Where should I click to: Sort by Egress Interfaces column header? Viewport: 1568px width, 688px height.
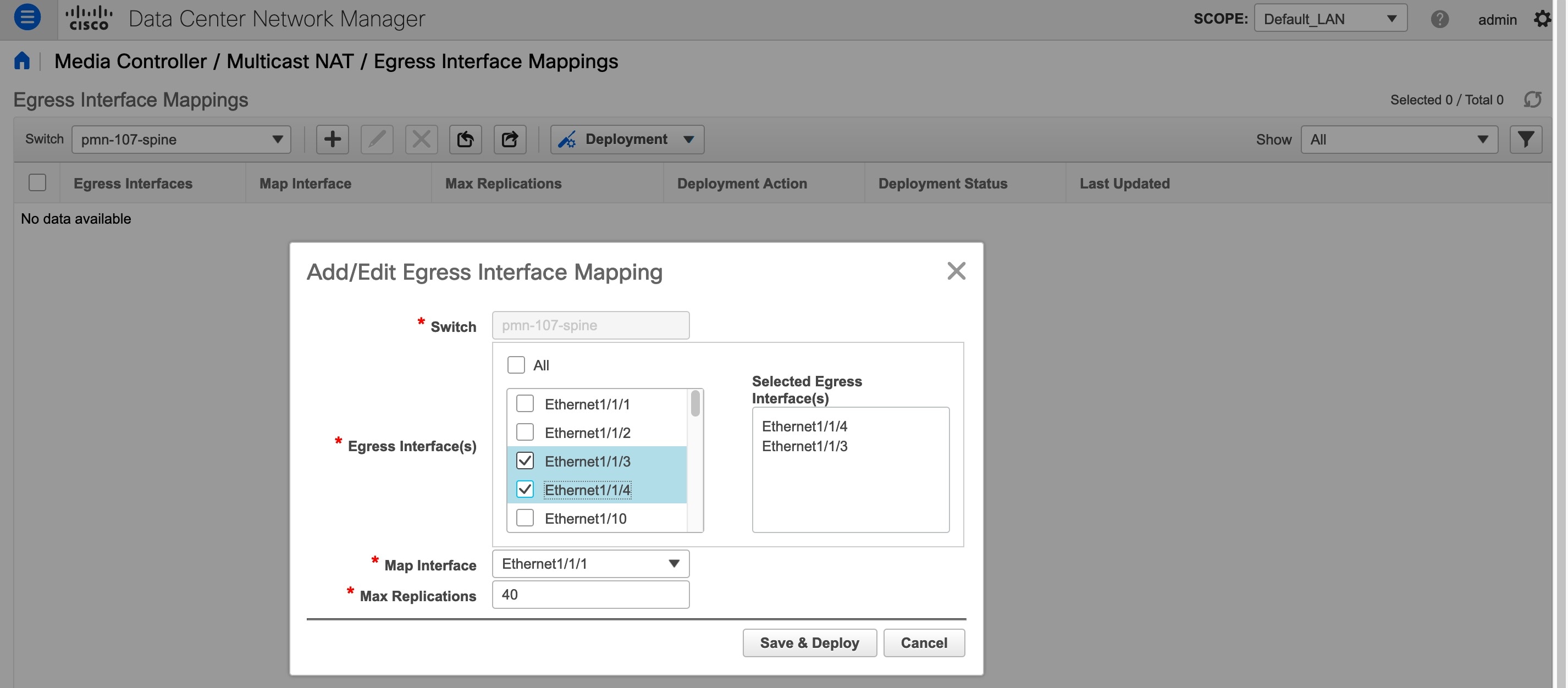132,183
